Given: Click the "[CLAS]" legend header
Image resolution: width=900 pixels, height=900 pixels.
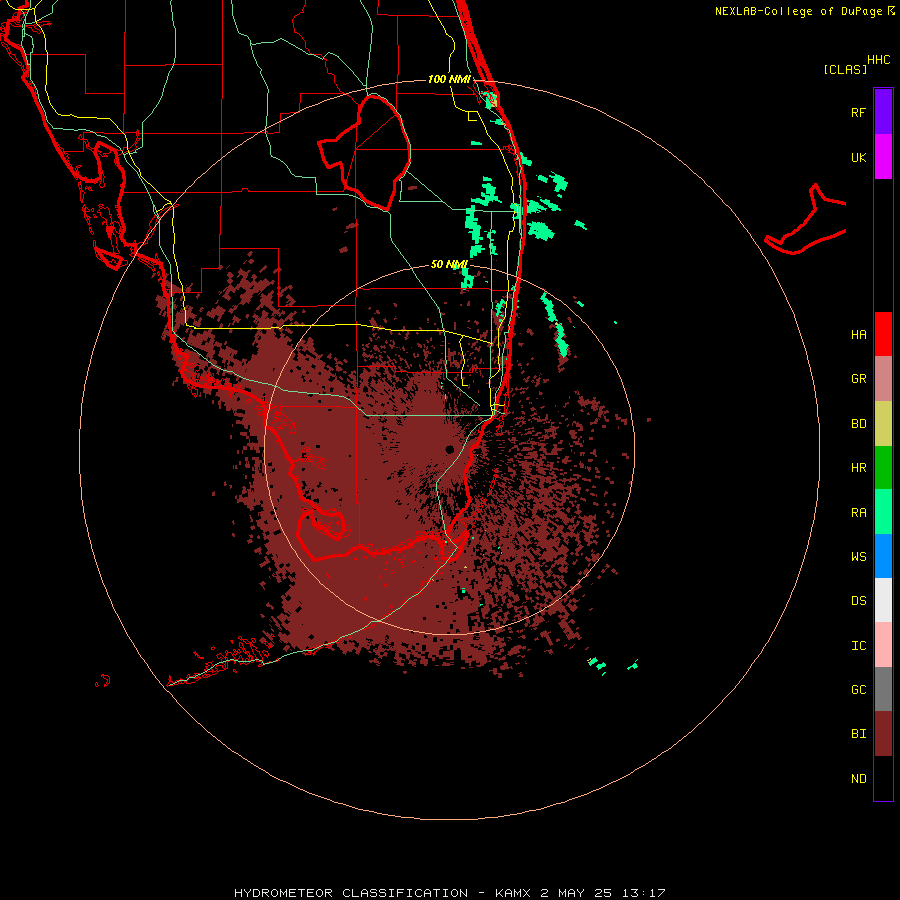Looking at the screenshot, I should click(844, 69).
